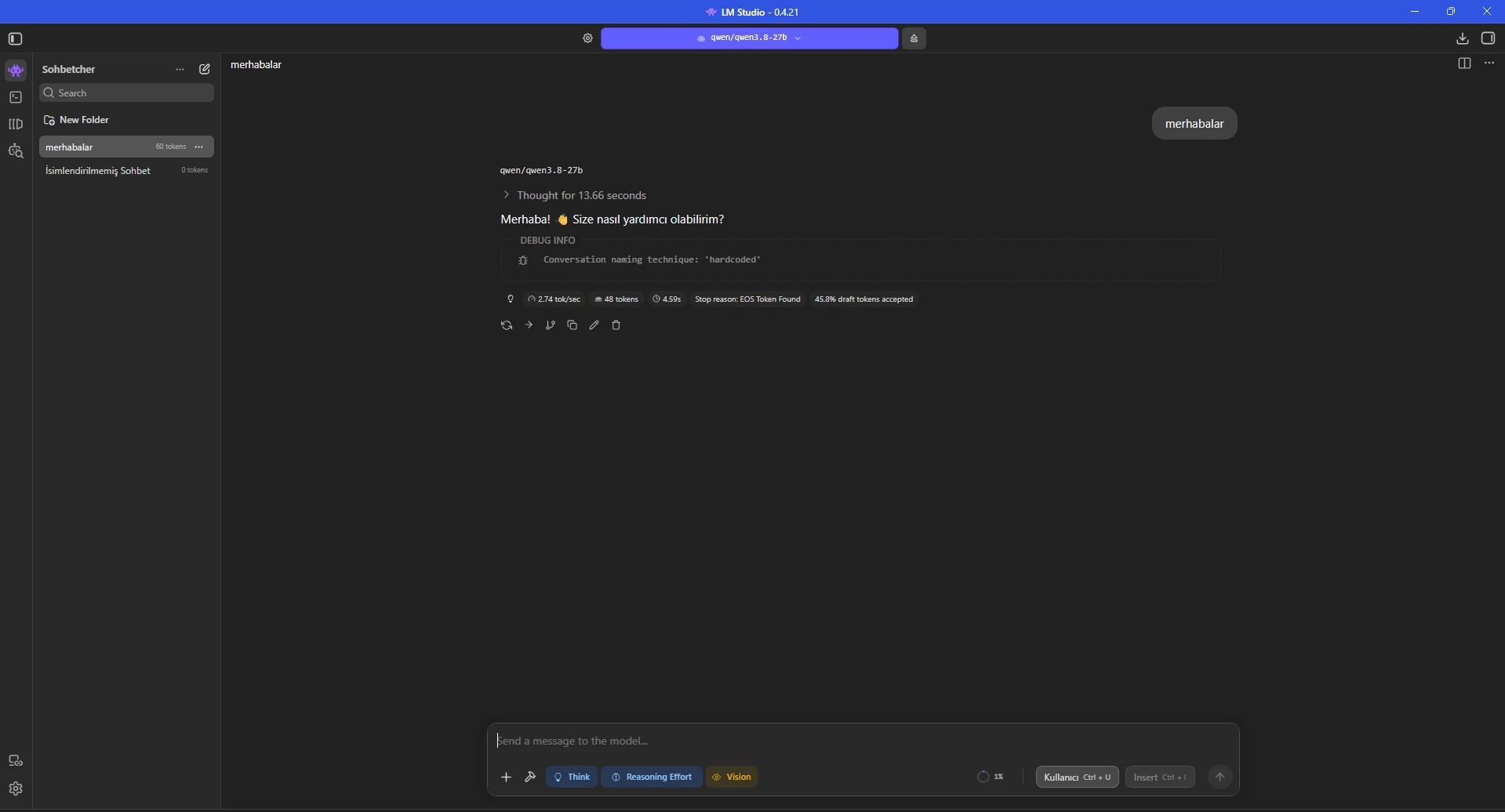Click '45.8% draft tokens accepted' chip
The width and height of the screenshot is (1505, 812).
coord(863,299)
